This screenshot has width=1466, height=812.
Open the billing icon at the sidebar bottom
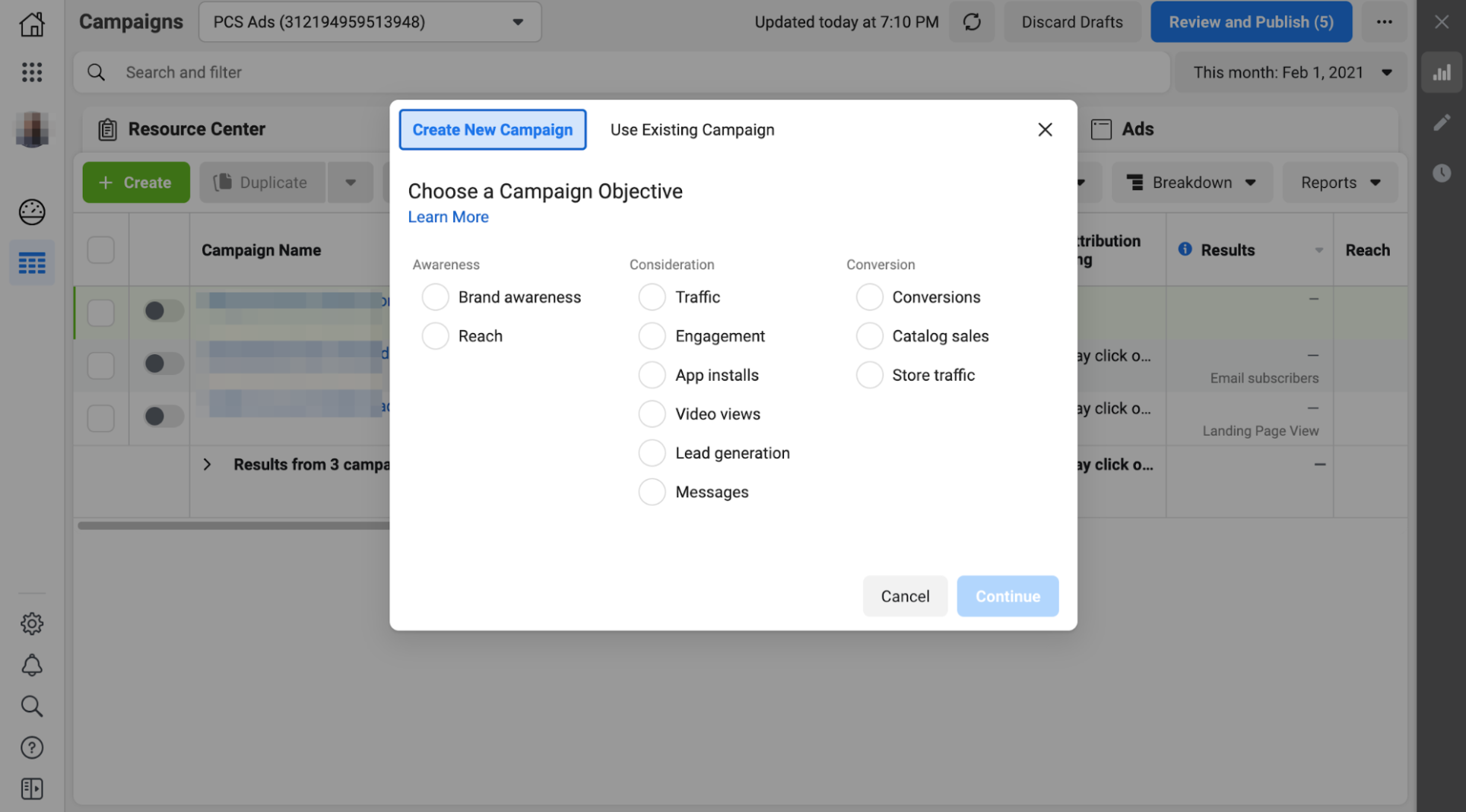pyautogui.click(x=32, y=788)
